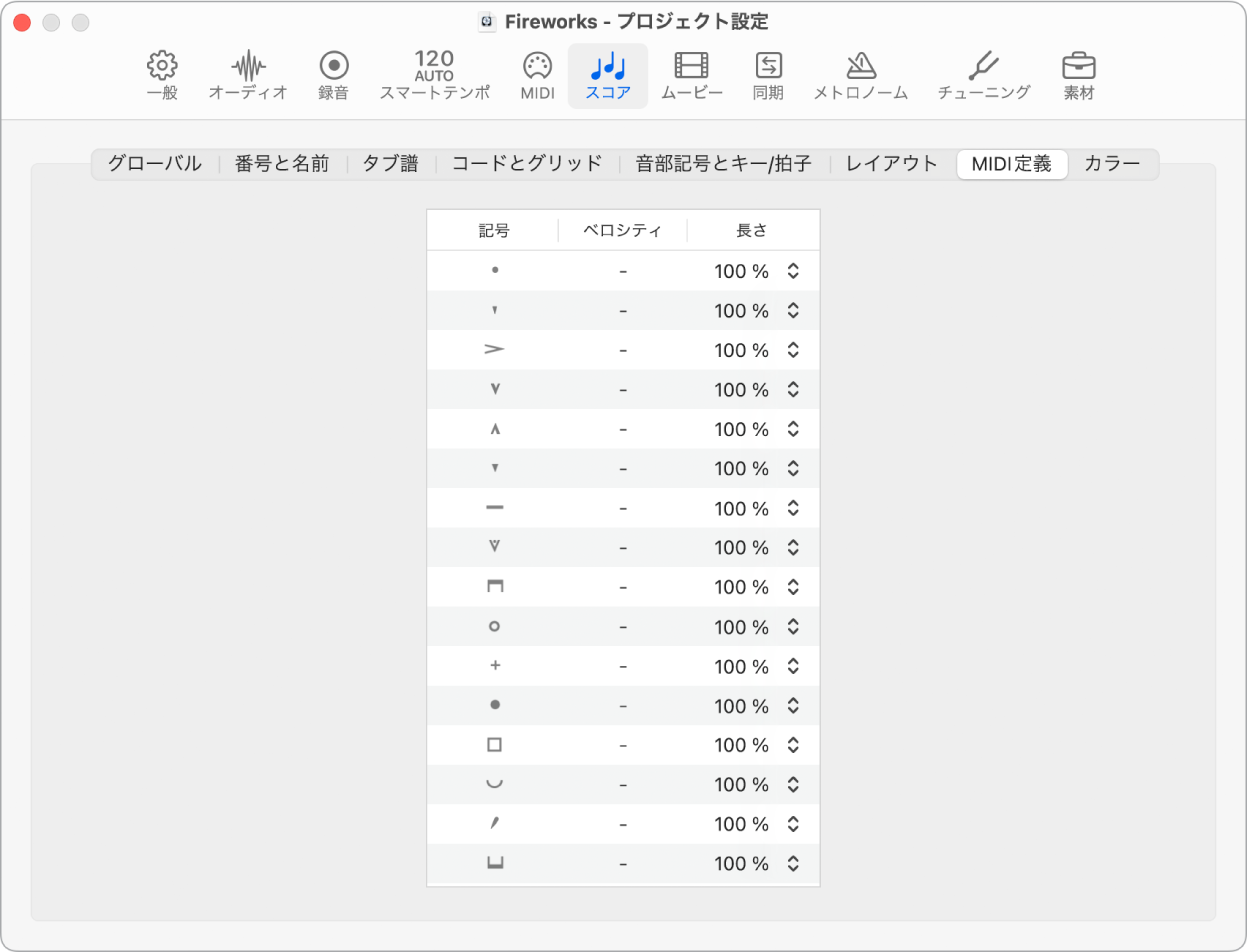Open the 同期 settings icon
This screenshot has height=952, width=1248.
(766, 75)
